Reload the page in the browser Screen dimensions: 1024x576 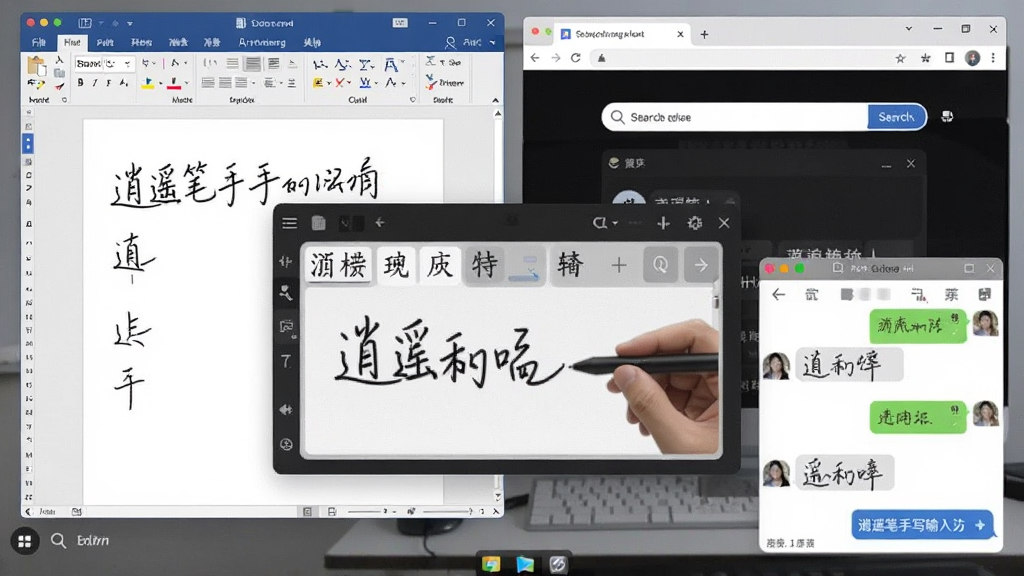575,58
